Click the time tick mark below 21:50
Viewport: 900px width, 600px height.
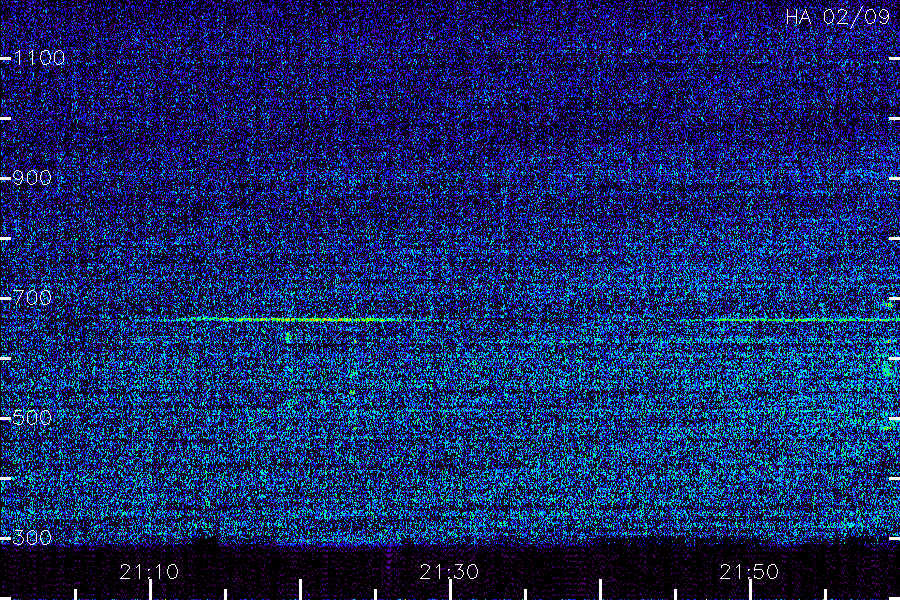pyautogui.click(x=750, y=590)
